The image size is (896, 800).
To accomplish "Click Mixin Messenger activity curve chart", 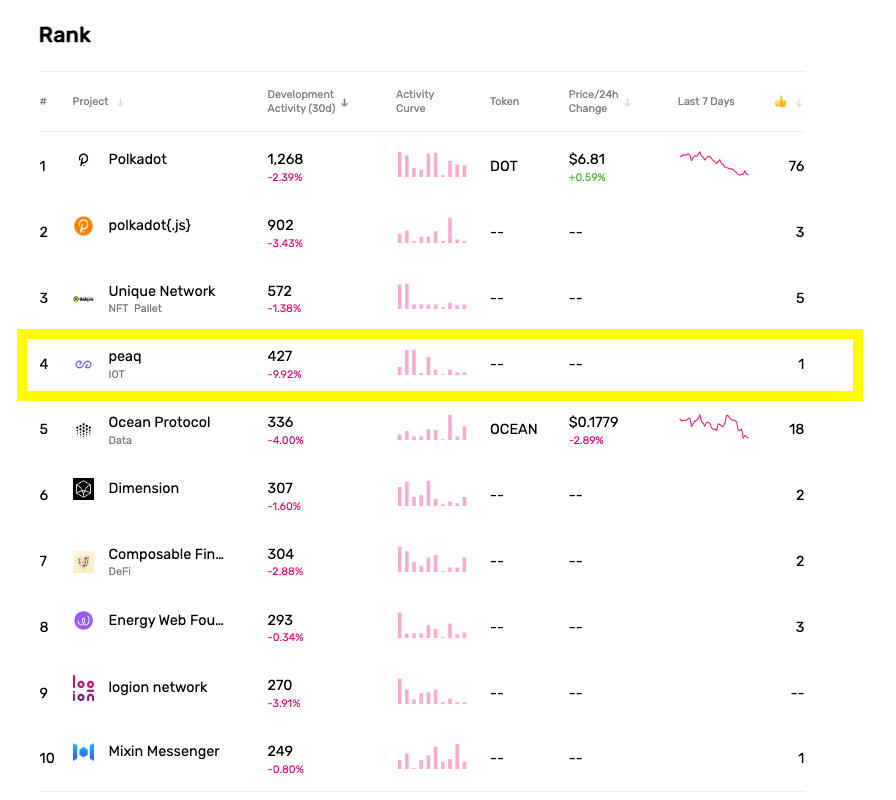I will click(x=432, y=757).
